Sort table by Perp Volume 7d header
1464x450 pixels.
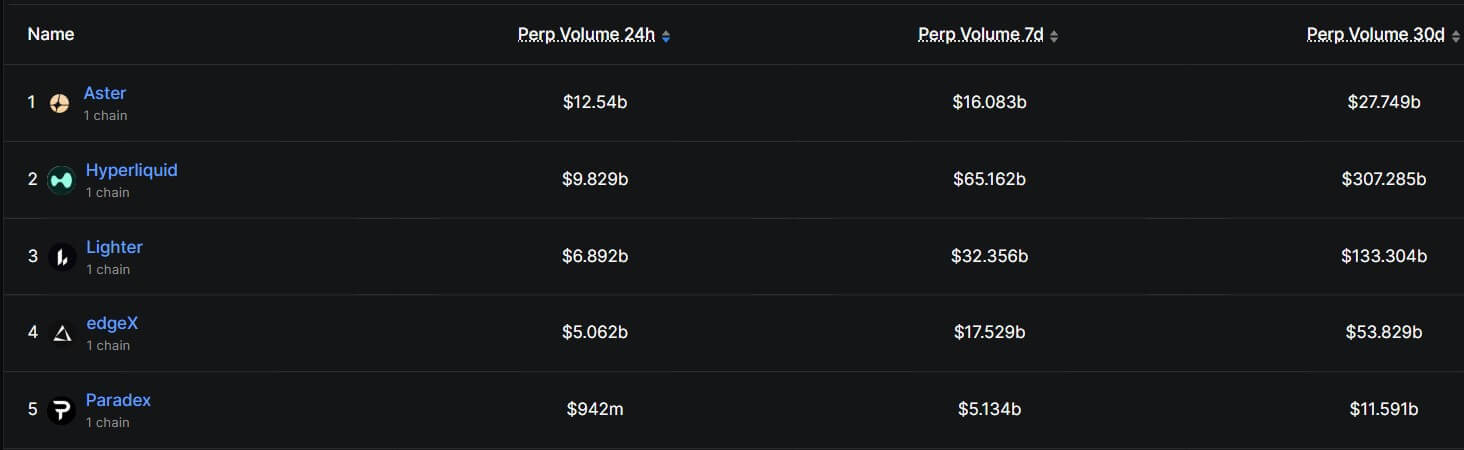[x=980, y=35]
